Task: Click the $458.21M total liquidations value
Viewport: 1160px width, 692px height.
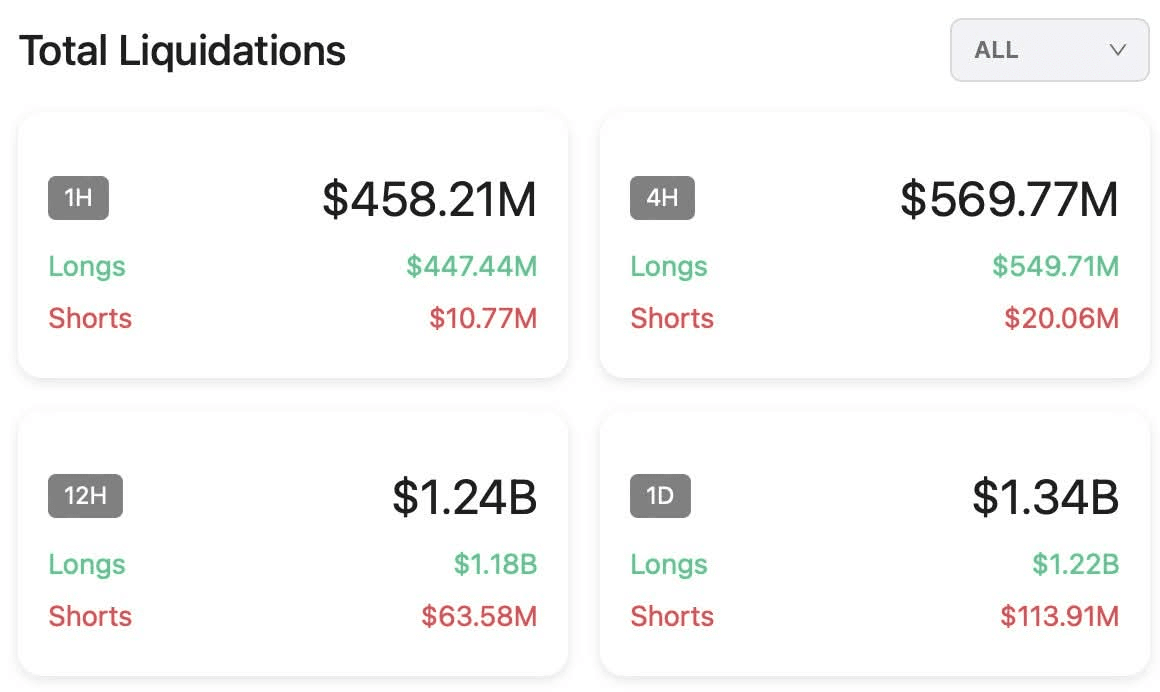Action: 429,199
